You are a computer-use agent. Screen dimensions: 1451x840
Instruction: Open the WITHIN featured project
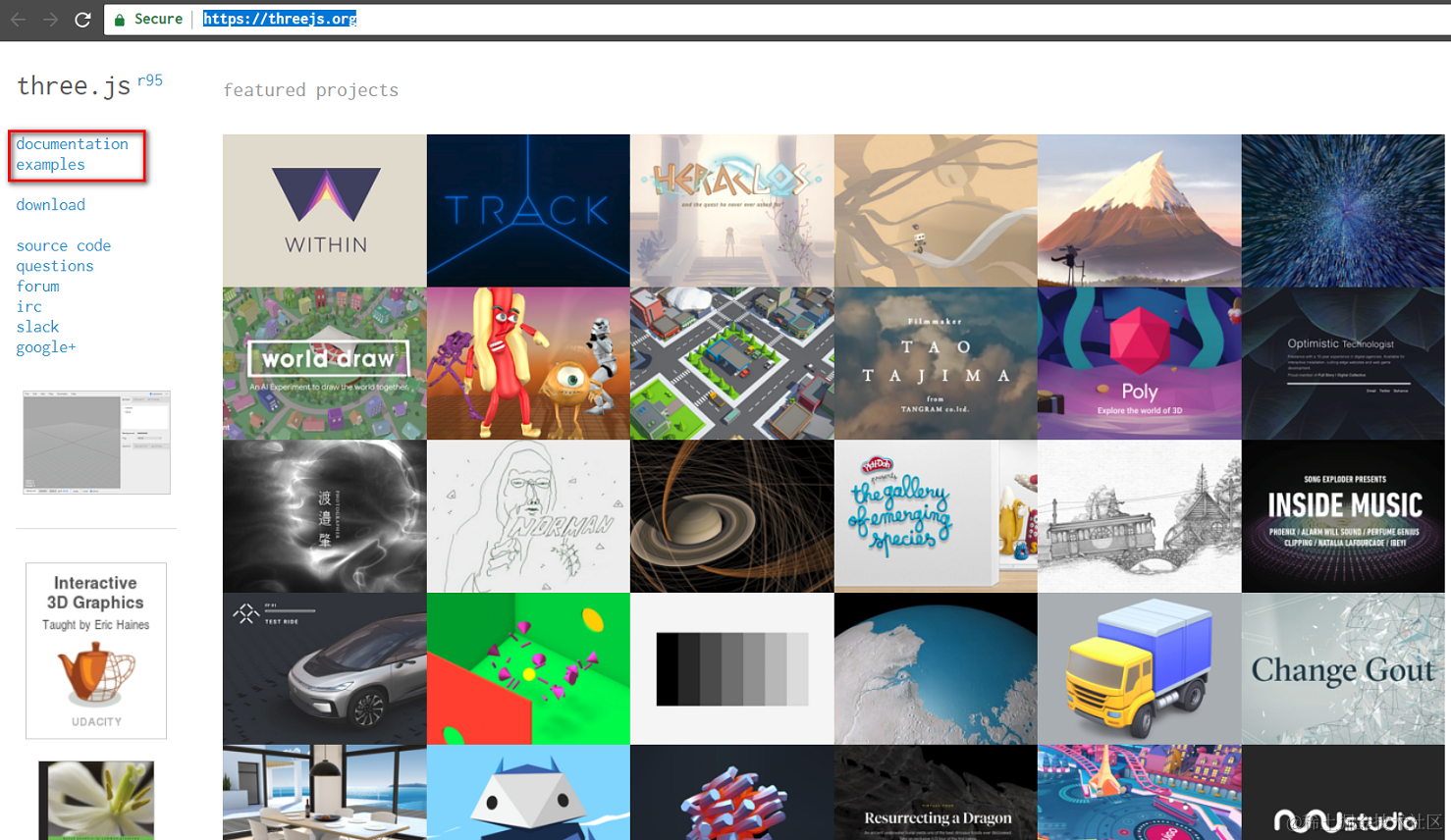[324, 209]
